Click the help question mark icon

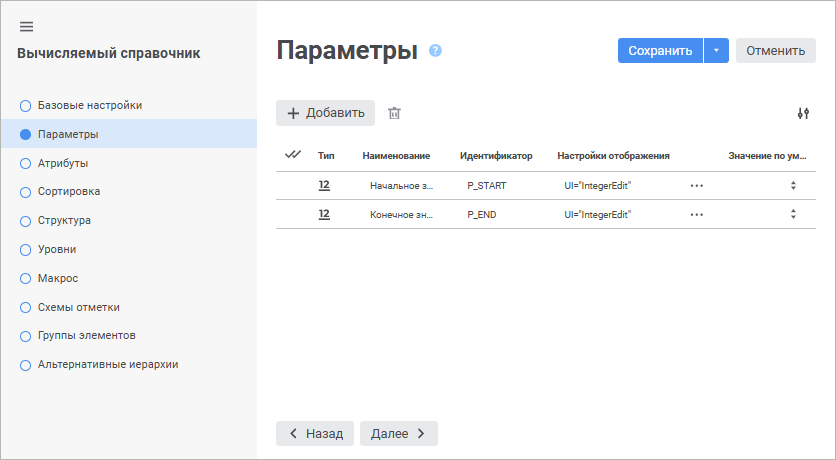pyautogui.click(x=435, y=50)
